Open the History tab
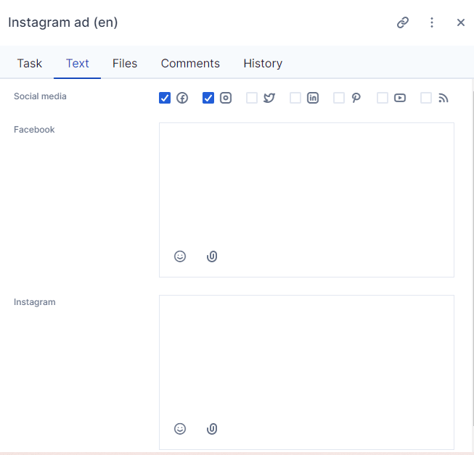The height and width of the screenshot is (455, 474). point(263,63)
